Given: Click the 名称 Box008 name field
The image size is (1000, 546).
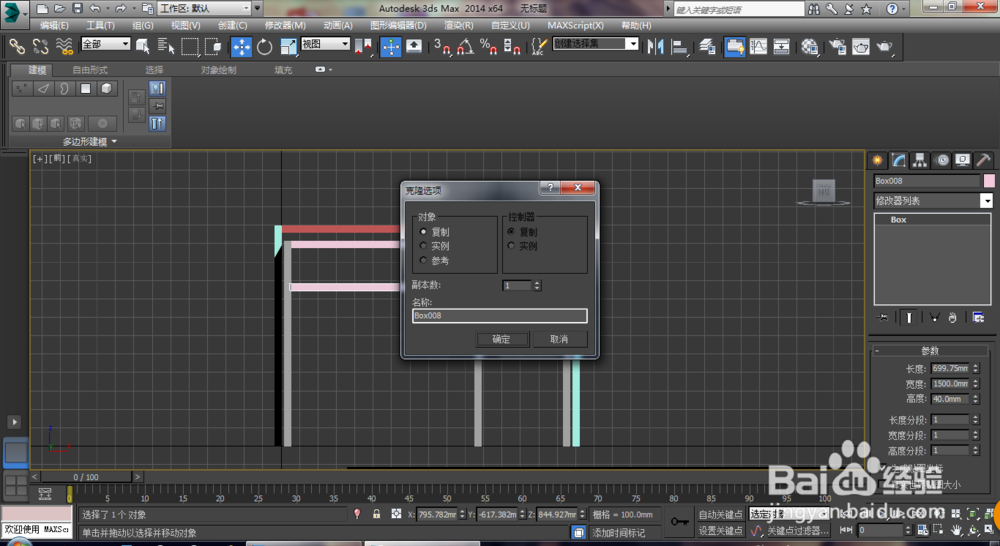Looking at the screenshot, I should [499, 316].
